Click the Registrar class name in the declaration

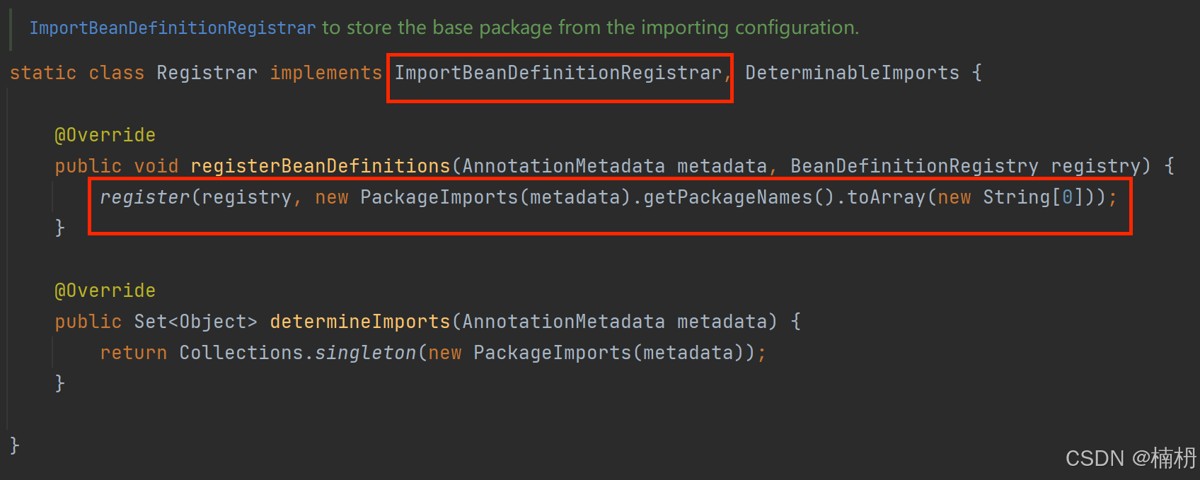coord(207,73)
